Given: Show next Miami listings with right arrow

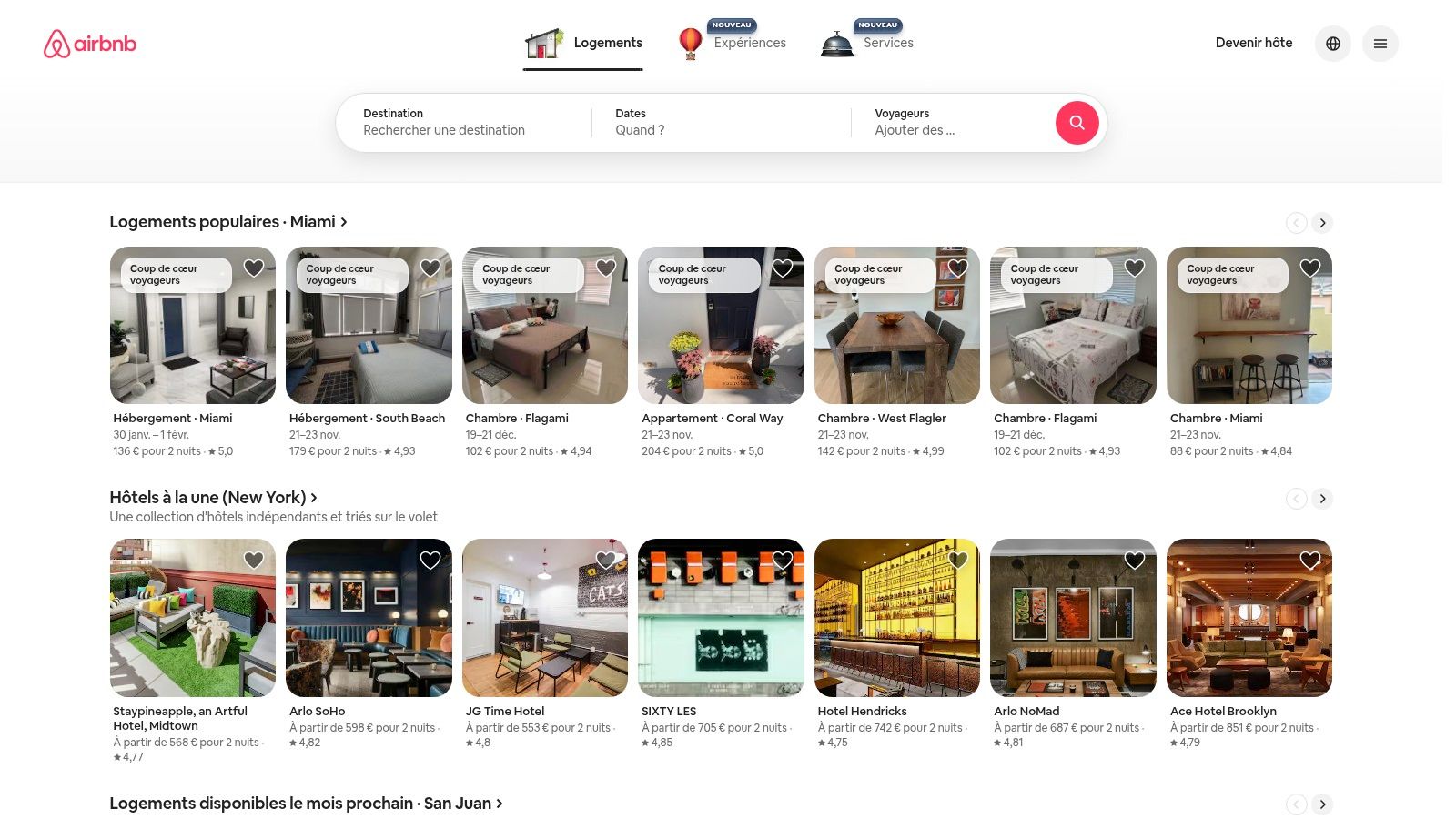Looking at the screenshot, I should click(1322, 223).
